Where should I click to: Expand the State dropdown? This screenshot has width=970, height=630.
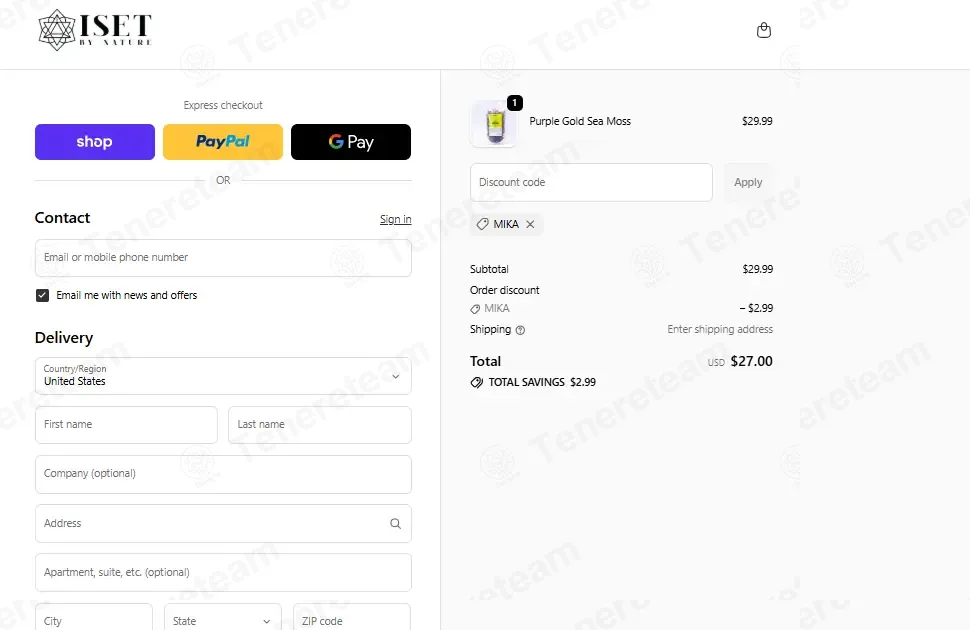point(223,617)
